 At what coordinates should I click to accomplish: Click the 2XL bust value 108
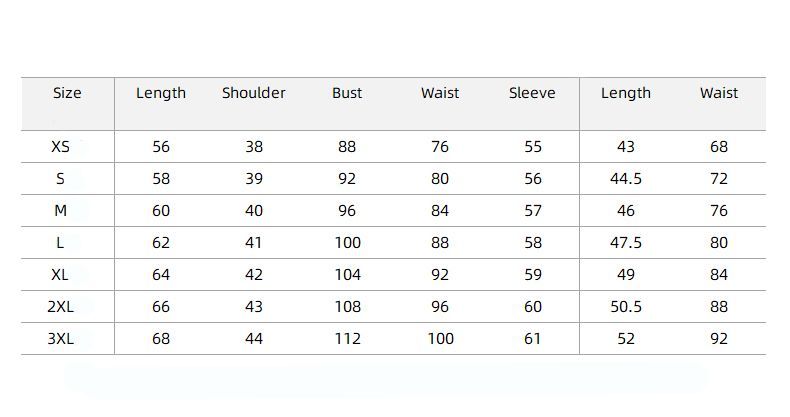coord(347,307)
